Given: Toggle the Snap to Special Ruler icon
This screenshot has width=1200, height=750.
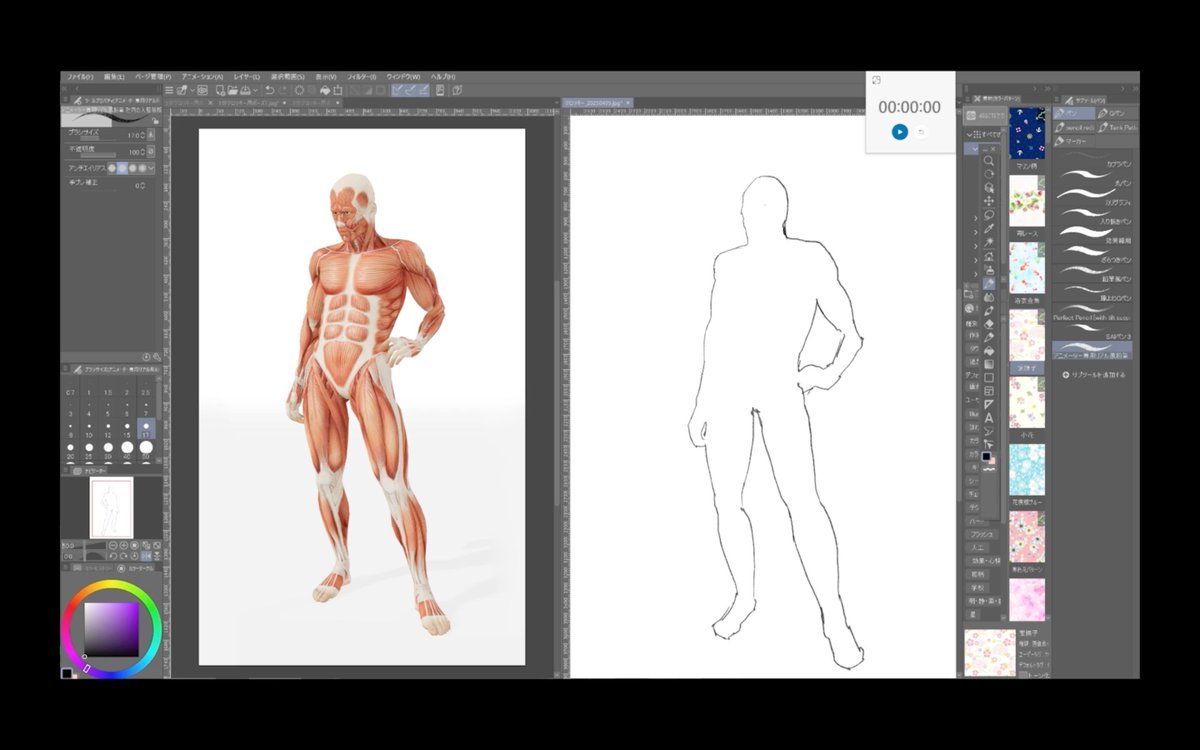Looking at the screenshot, I should [x=411, y=90].
